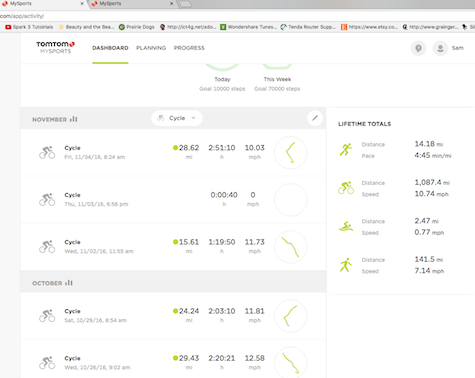This screenshot has height=378, width=475.
Task: Click the browser address bar
Action: (x=237, y=16)
